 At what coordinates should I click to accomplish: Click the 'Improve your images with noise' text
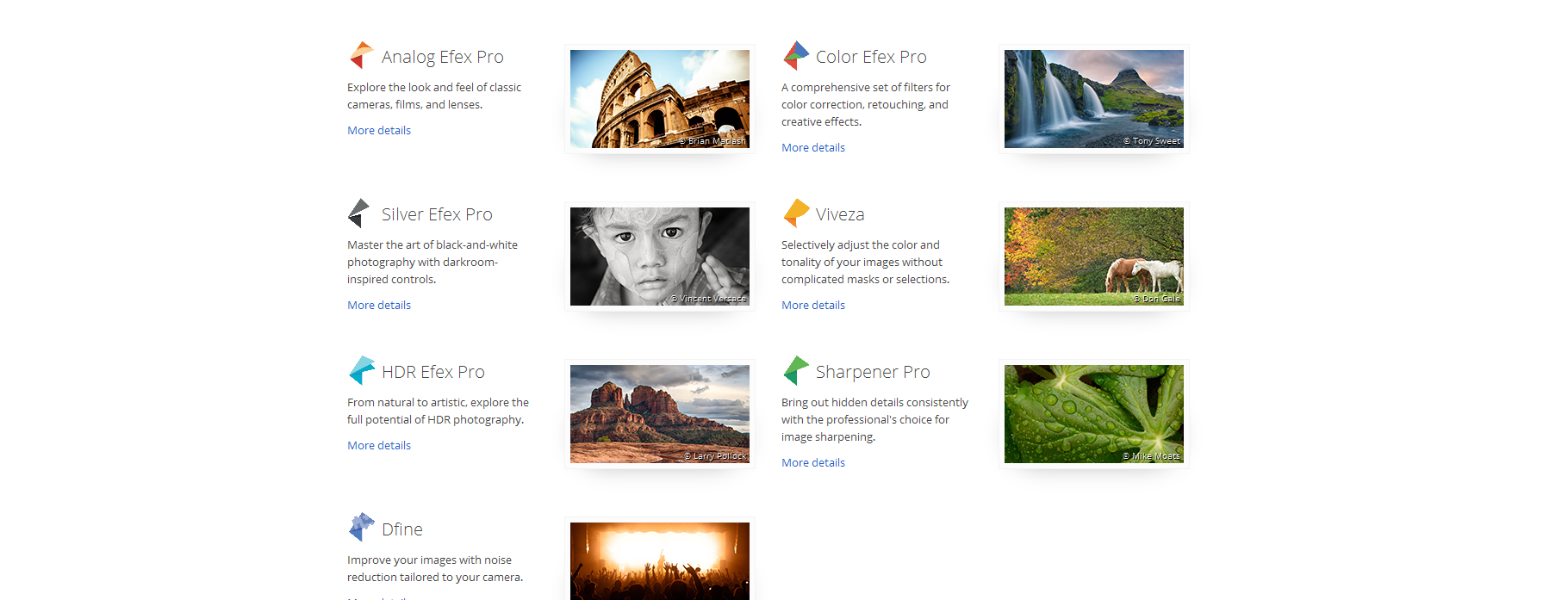pos(435,569)
